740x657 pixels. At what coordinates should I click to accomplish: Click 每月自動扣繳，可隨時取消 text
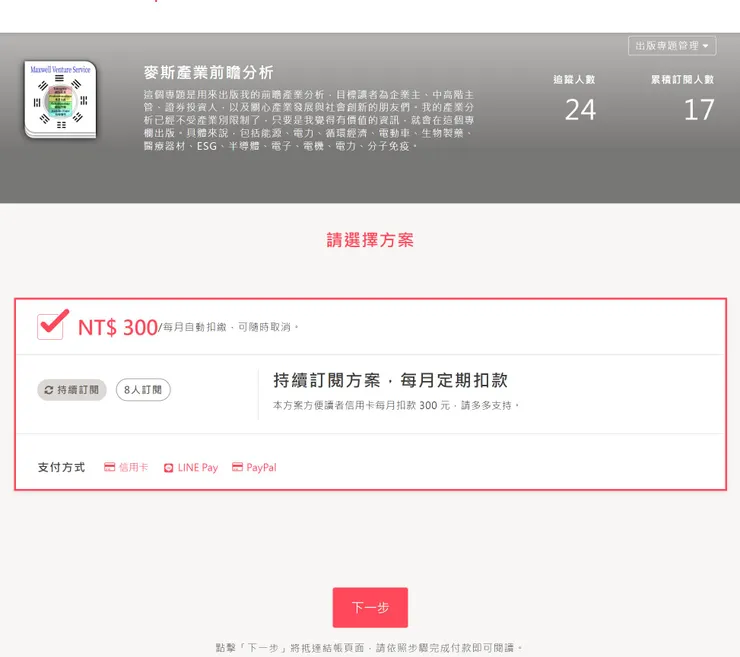pyautogui.click(x=231, y=327)
